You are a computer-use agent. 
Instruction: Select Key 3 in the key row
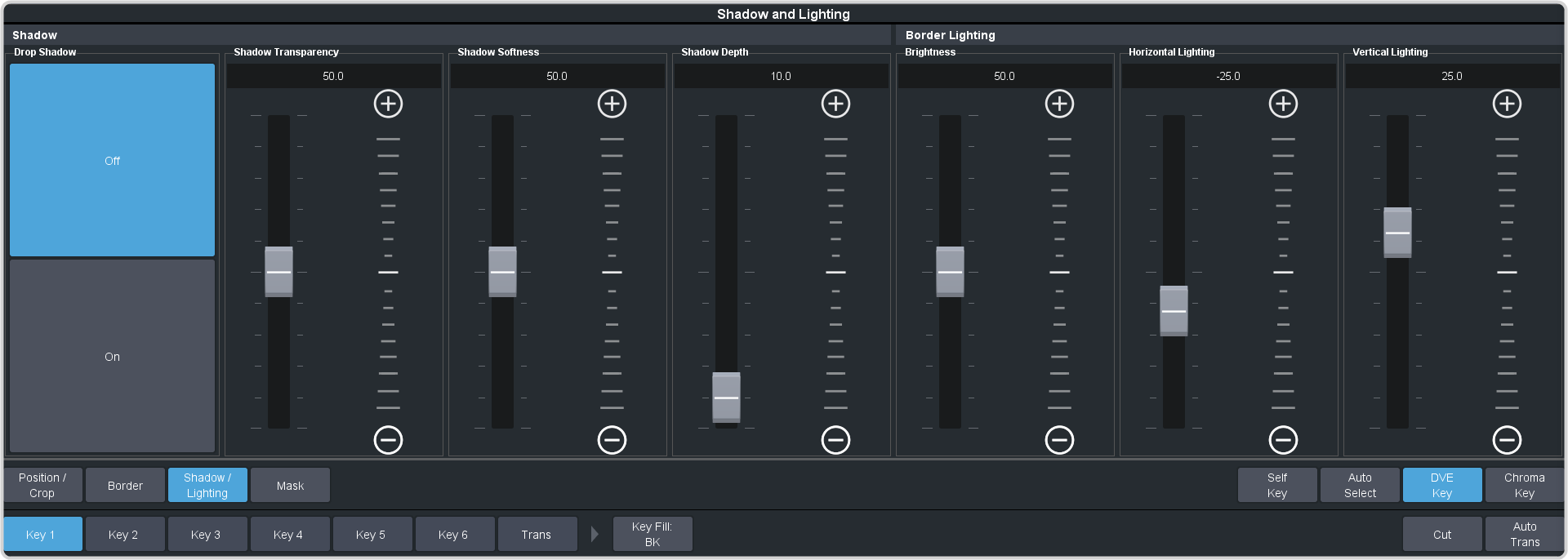[x=206, y=534]
